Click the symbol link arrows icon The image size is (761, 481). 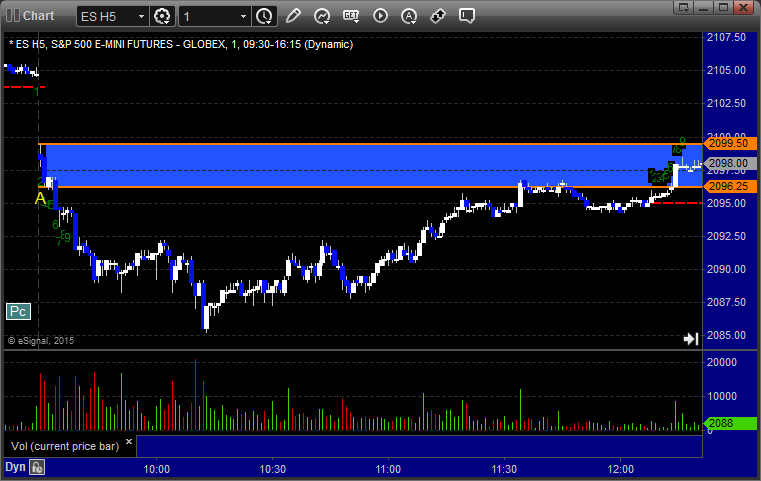(438, 16)
